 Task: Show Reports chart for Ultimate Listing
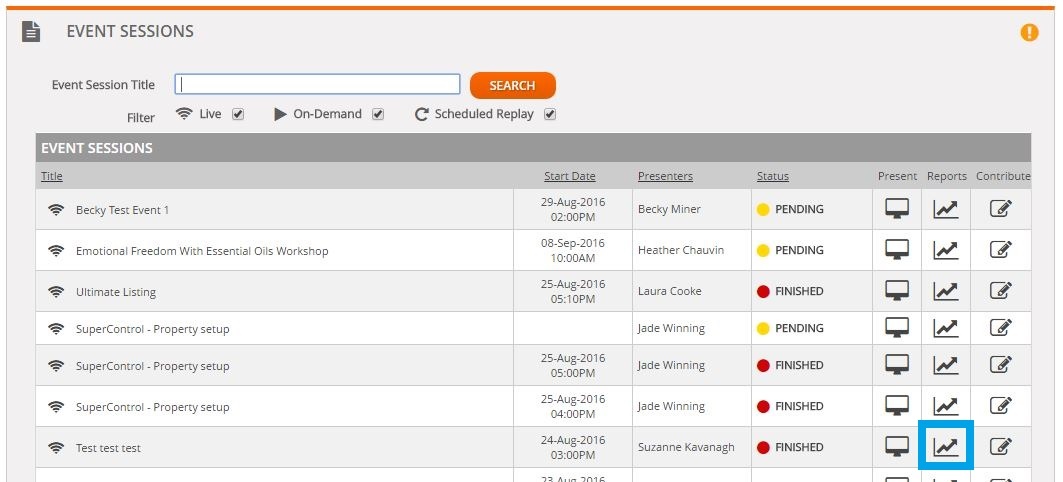pyautogui.click(x=946, y=292)
